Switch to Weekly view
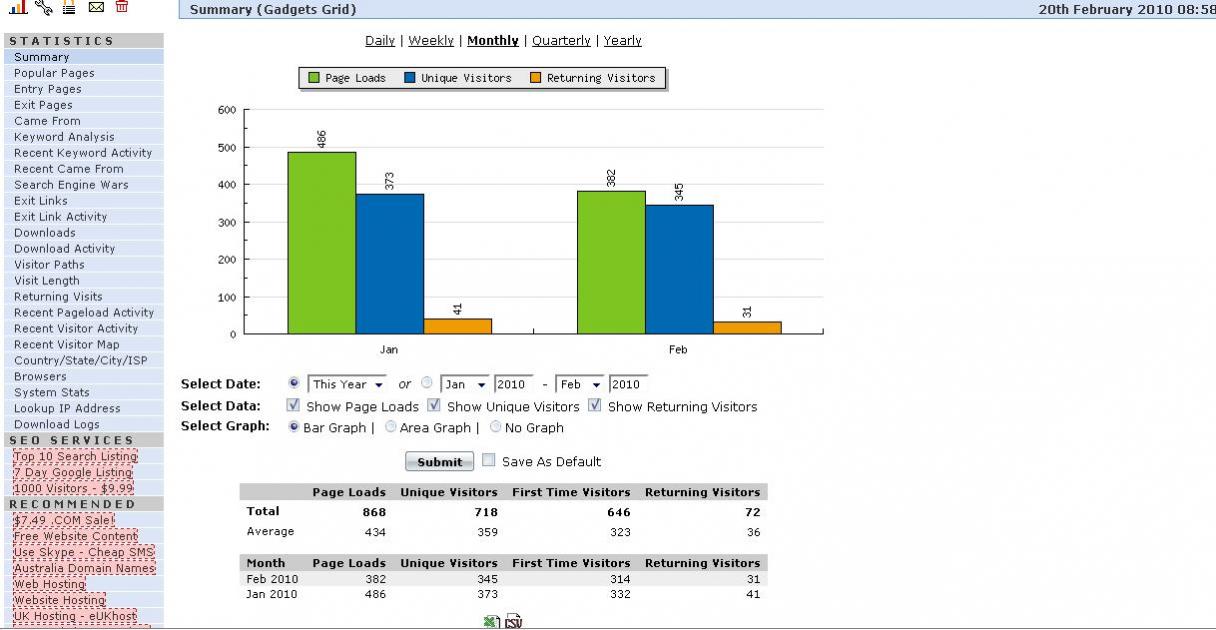This screenshot has height=630, width=1216. tap(431, 41)
